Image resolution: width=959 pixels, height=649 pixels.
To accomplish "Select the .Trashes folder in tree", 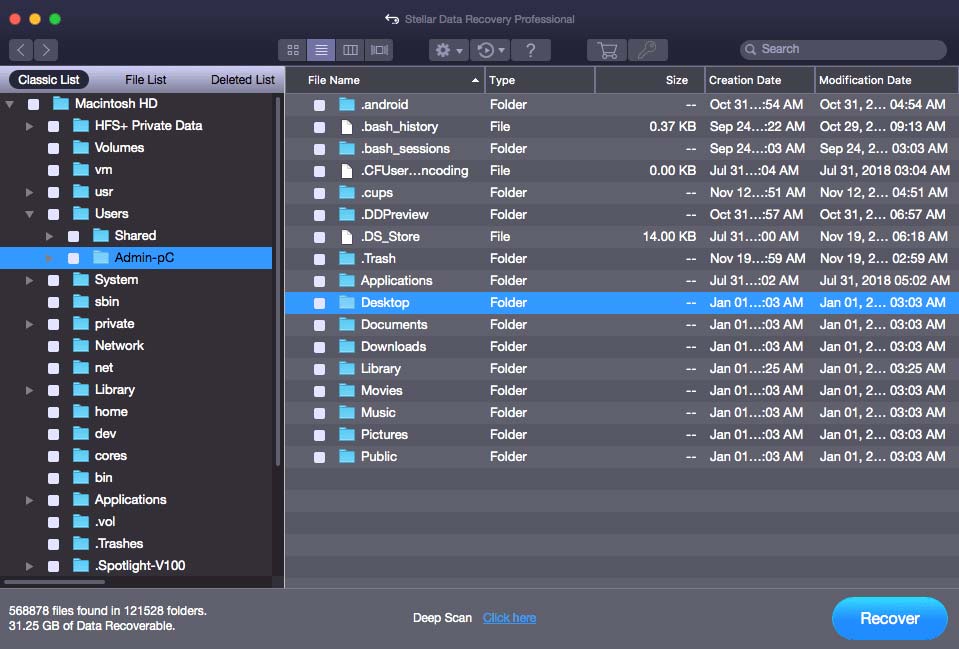I will (x=119, y=544).
